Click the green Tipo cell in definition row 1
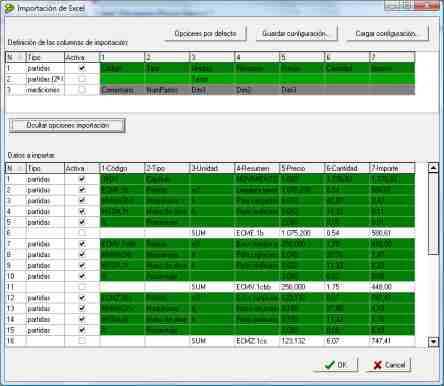The image size is (444, 386). click(x=167, y=68)
